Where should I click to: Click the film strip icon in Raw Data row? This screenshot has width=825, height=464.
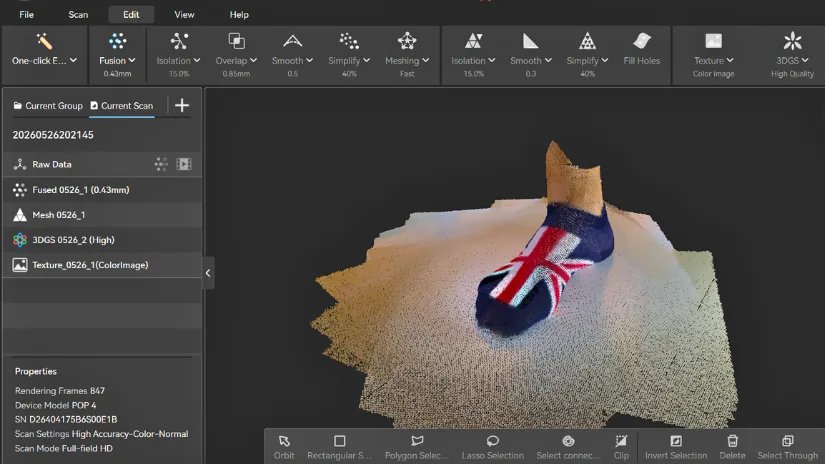(184, 164)
